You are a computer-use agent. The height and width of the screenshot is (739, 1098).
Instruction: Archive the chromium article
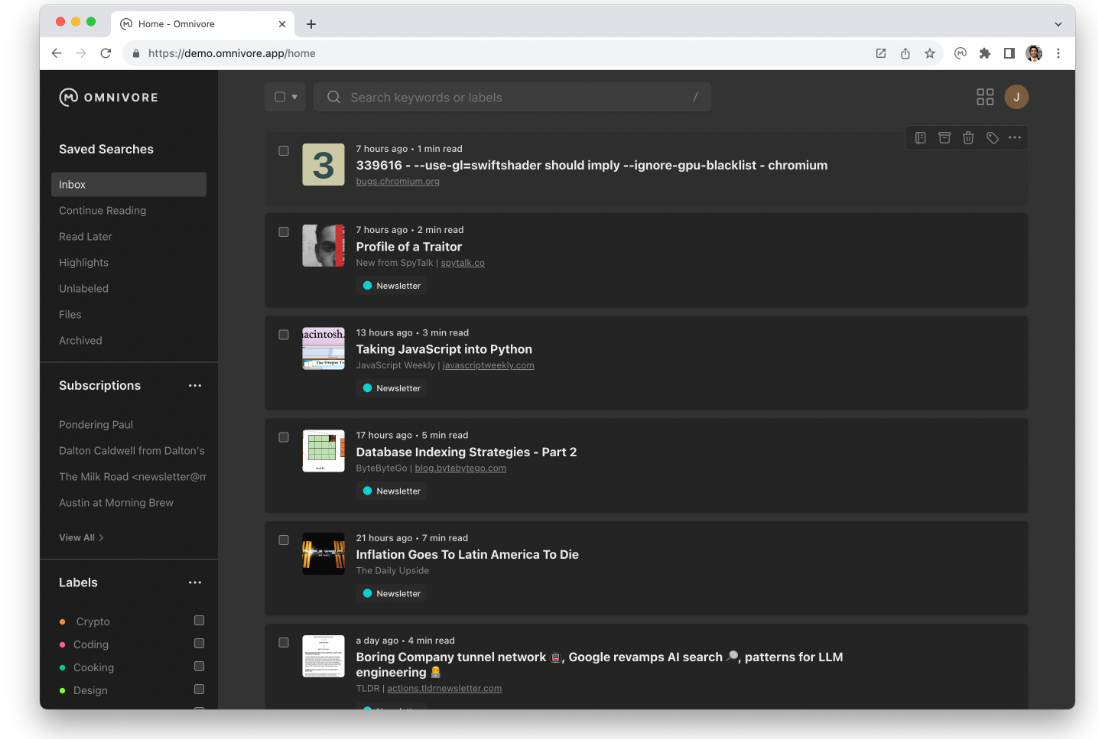(x=944, y=138)
